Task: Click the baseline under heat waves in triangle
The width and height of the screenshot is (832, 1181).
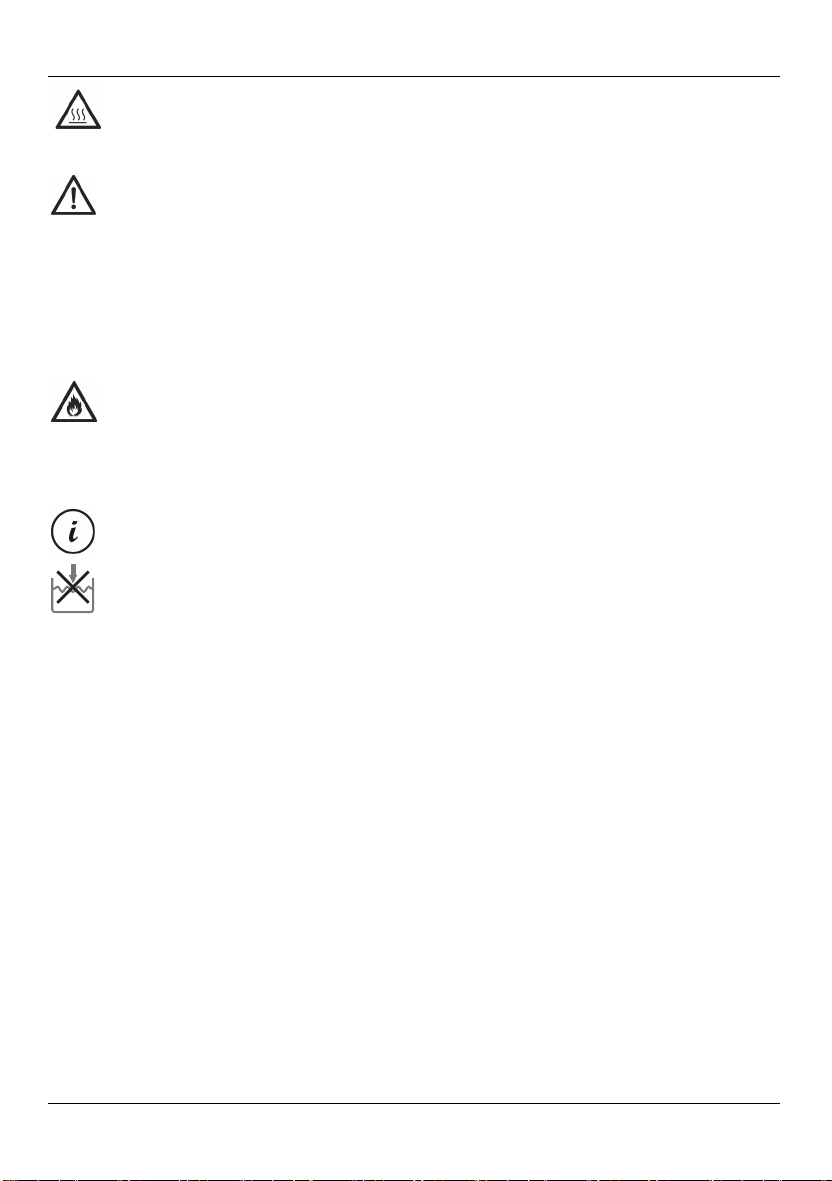Action: 78,124
